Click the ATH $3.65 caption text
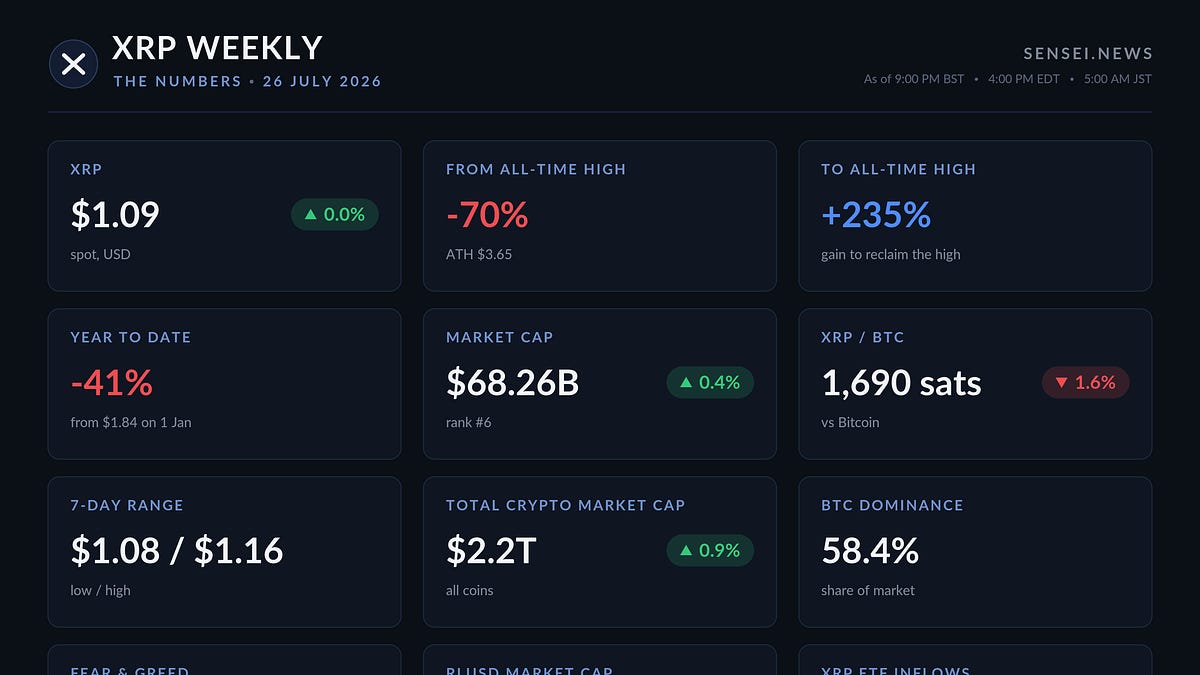The width and height of the screenshot is (1200, 675). click(479, 254)
